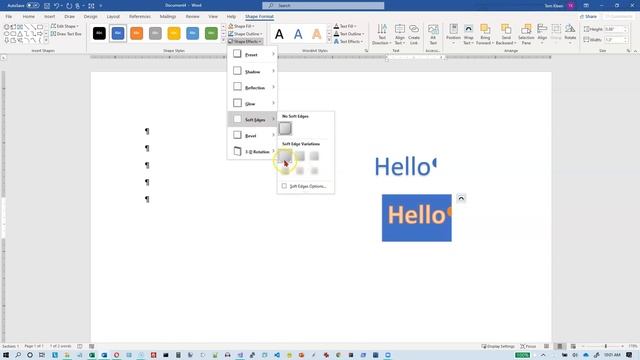Open the Windows Start menu

tap(6, 355)
